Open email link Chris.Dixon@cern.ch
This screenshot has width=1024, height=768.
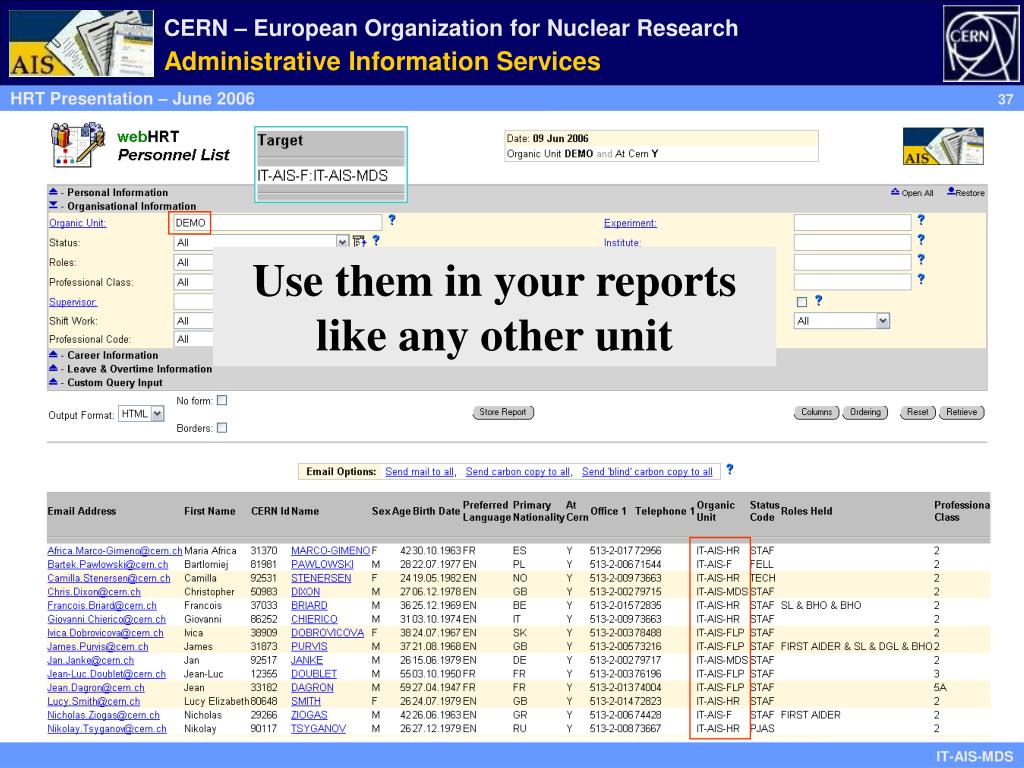click(94, 592)
